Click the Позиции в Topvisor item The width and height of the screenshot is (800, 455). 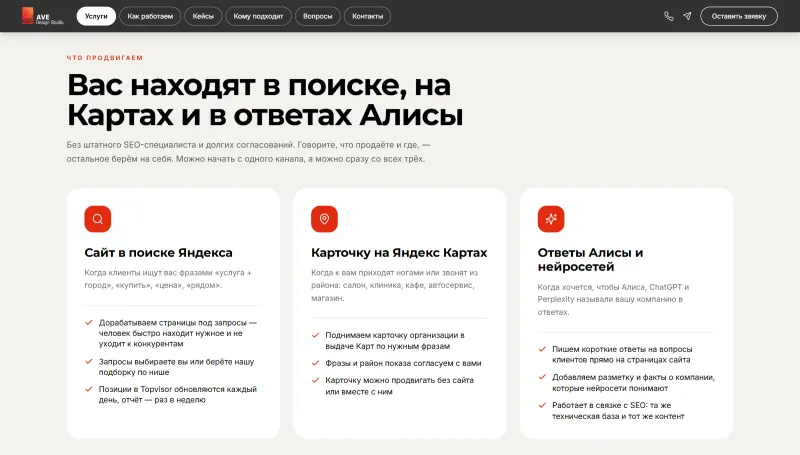click(x=178, y=394)
